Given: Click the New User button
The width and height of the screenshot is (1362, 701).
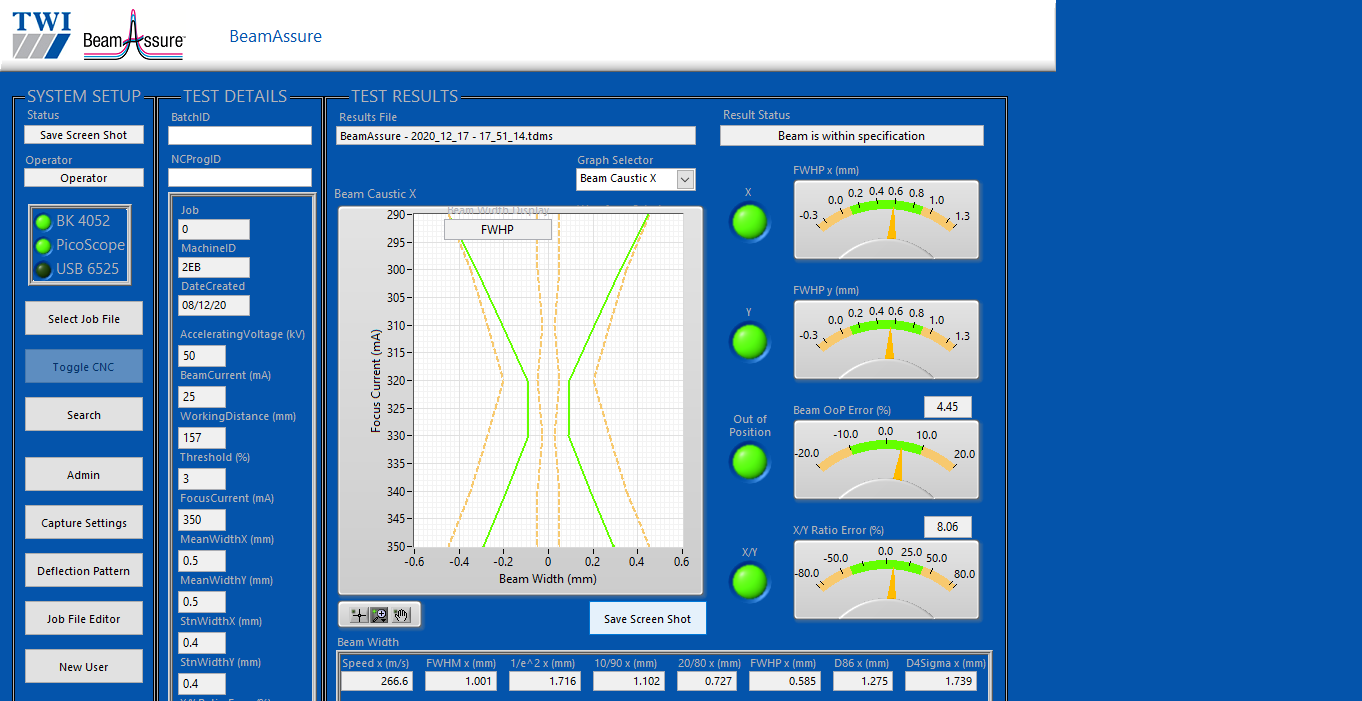Looking at the screenshot, I should click(84, 667).
